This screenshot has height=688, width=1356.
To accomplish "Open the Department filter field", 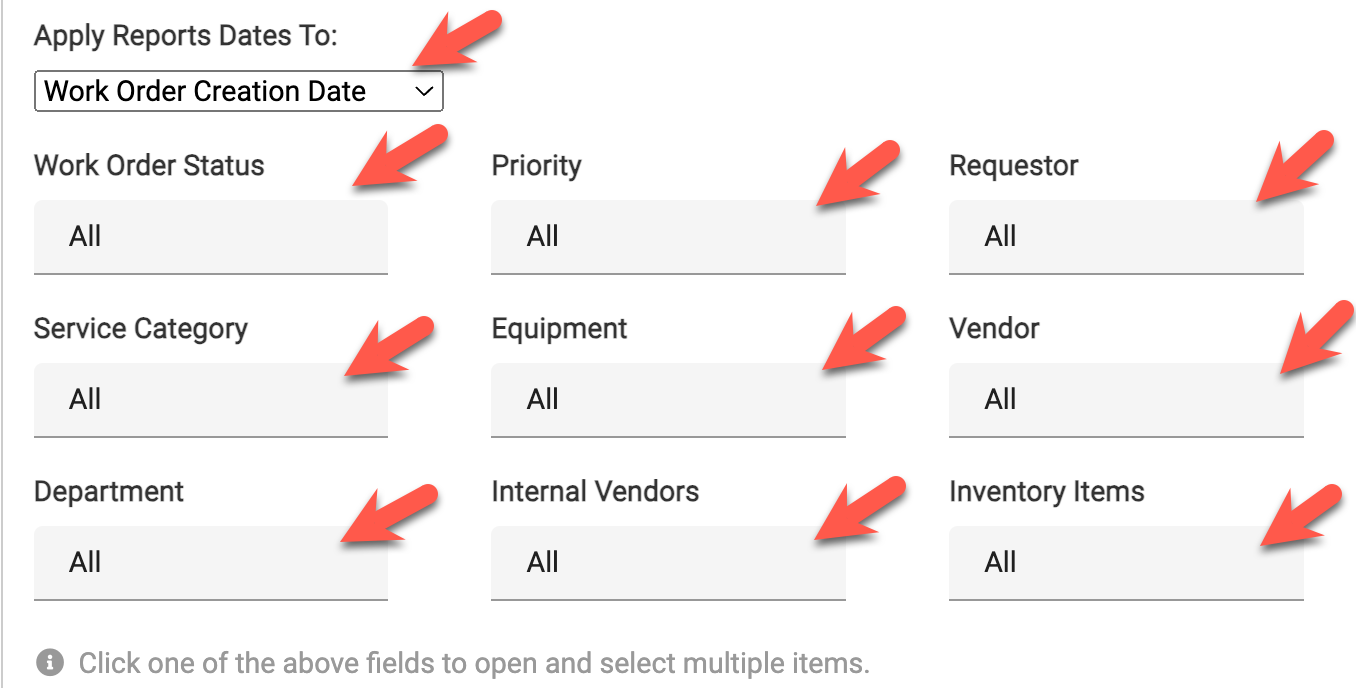I will click(210, 563).
